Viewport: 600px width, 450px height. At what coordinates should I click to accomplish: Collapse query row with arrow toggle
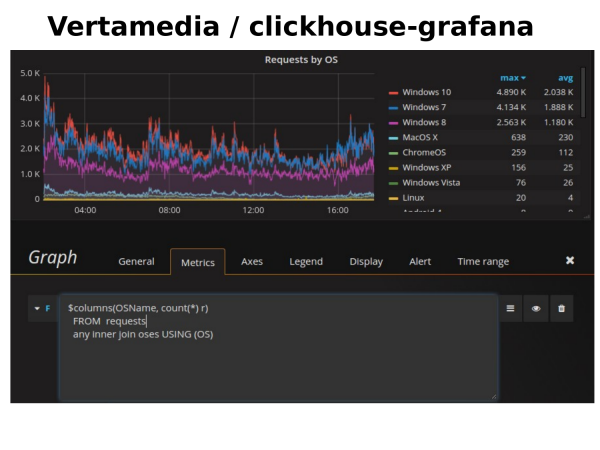pos(37,308)
